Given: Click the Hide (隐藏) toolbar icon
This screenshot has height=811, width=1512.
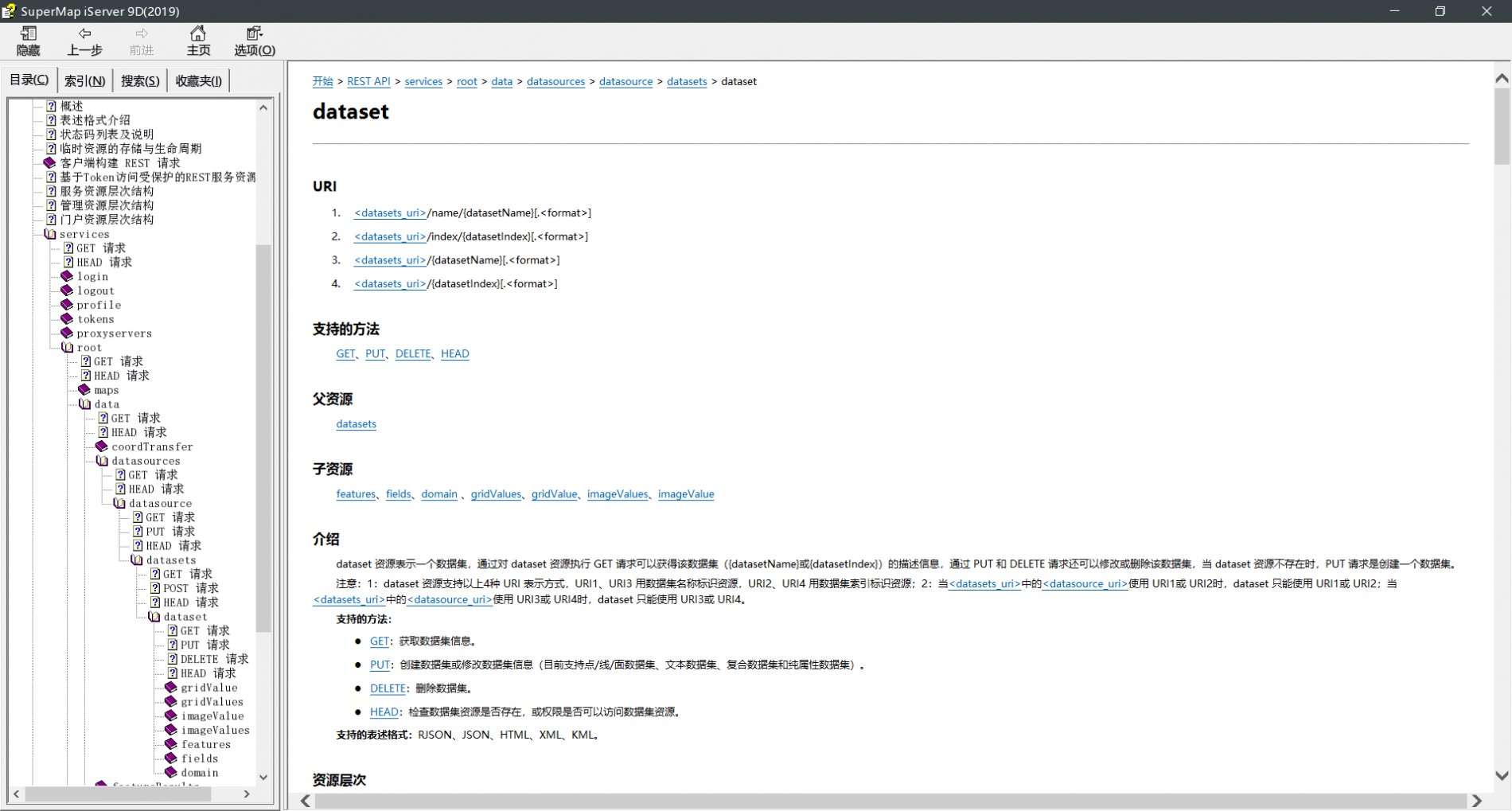Looking at the screenshot, I should pyautogui.click(x=28, y=33).
